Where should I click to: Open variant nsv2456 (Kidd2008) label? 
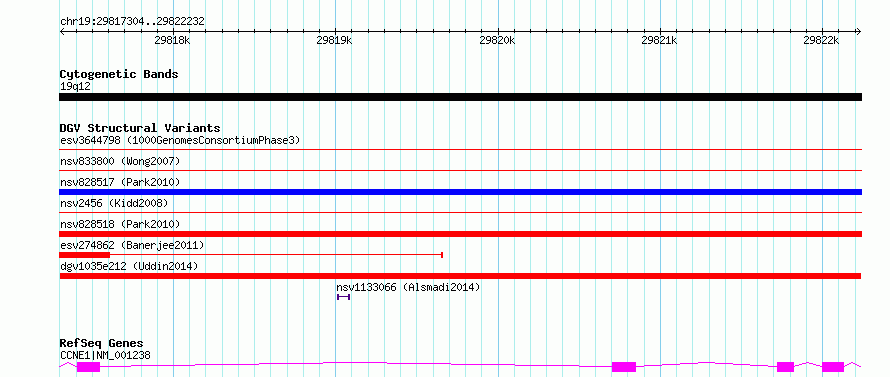(x=114, y=203)
